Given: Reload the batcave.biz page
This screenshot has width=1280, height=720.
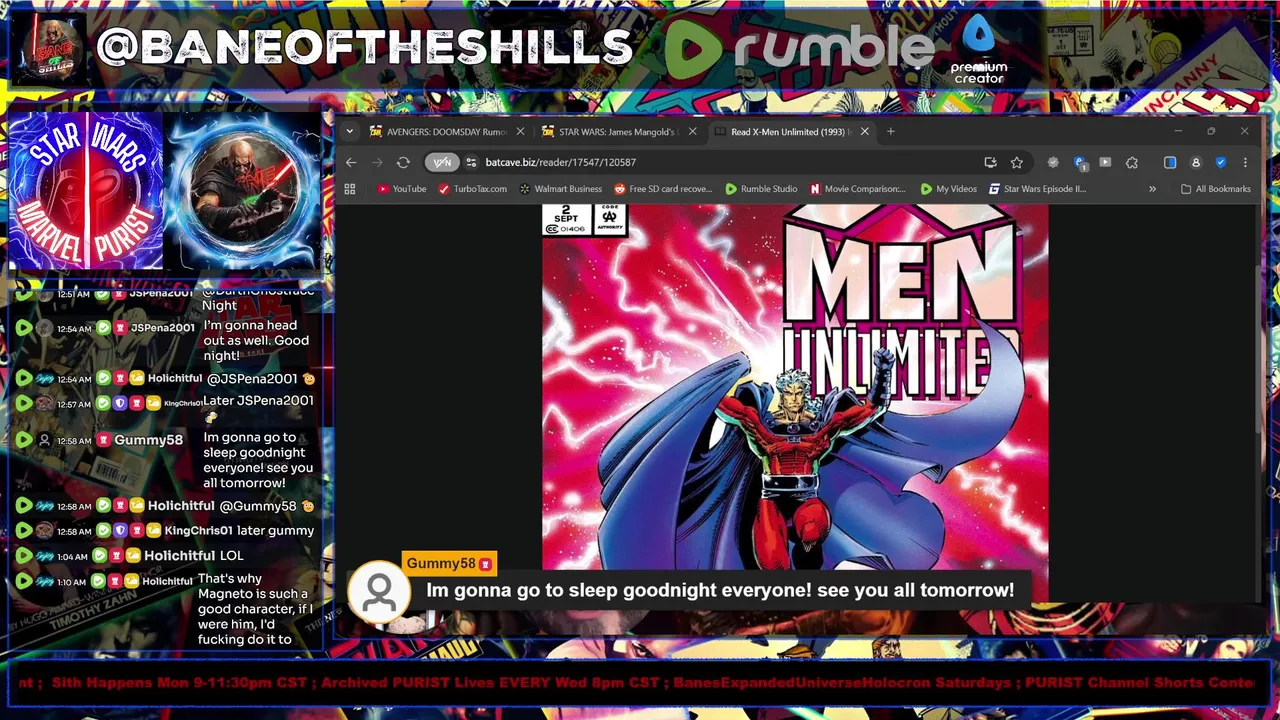Looking at the screenshot, I should coord(403,162).
